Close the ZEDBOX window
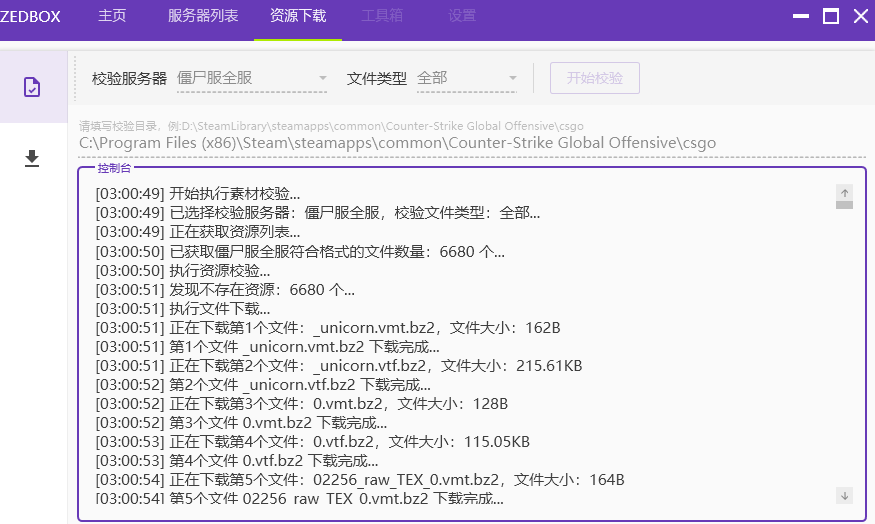Viewport: 875px width, 524px height. 861,16
